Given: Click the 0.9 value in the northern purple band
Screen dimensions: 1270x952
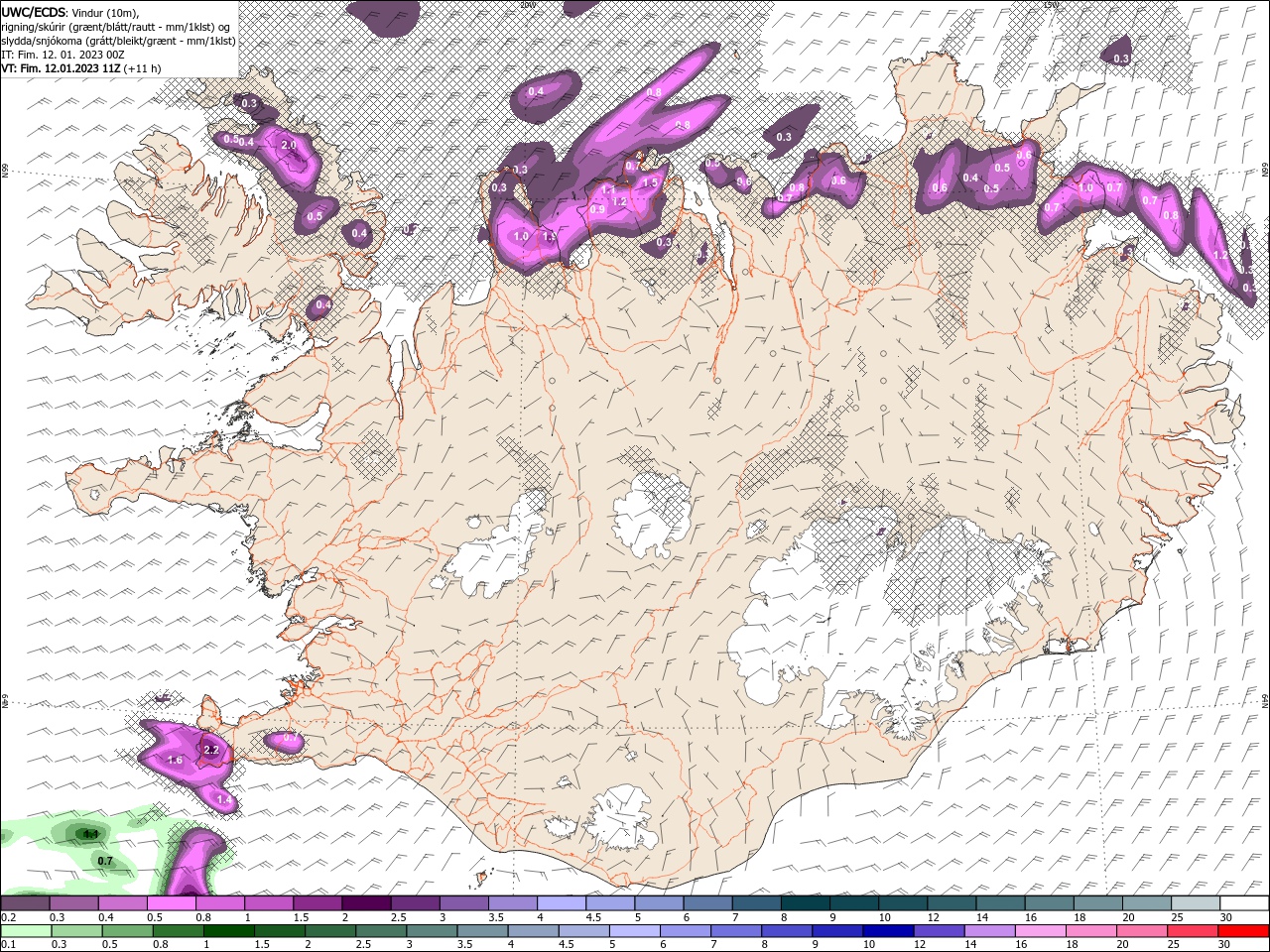Looking at the screenshot, I should point(597,209).
